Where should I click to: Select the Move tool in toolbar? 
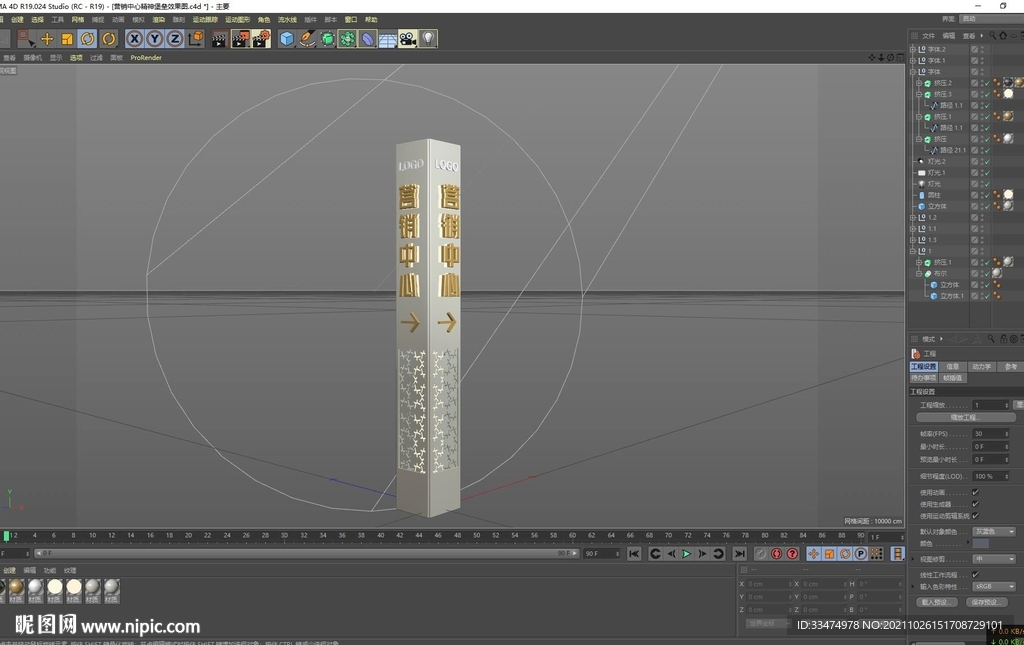[47, 39]
